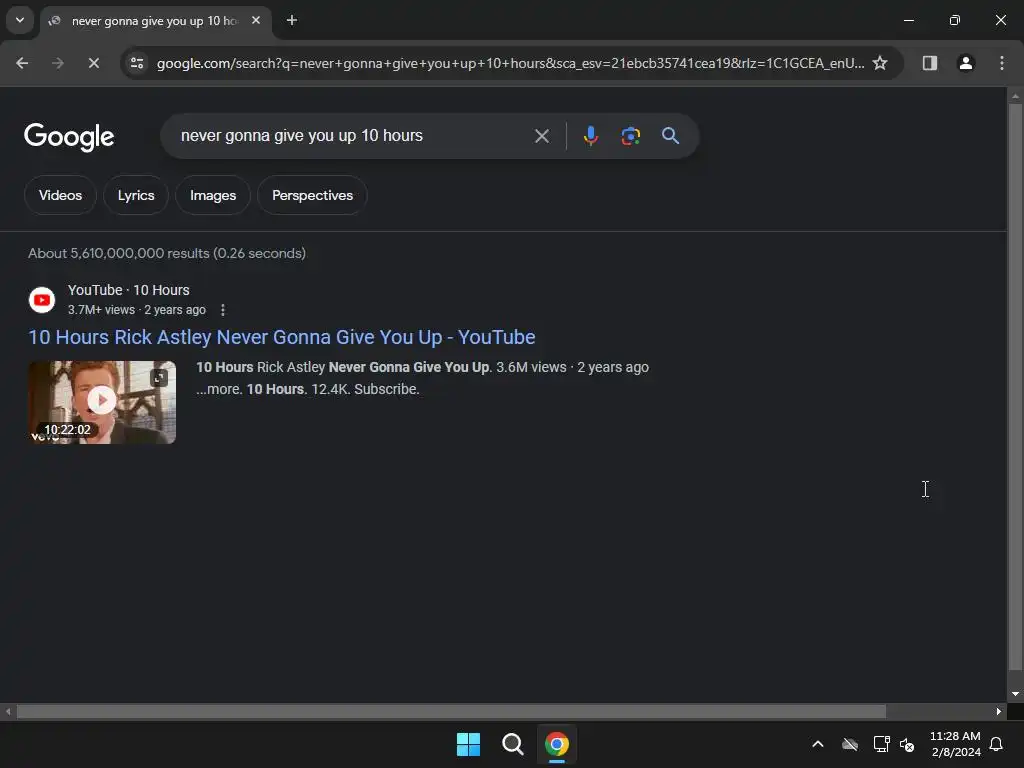Open the browser side panel
The width and height of the screenshot is (1024, 768).
[929, 63]
